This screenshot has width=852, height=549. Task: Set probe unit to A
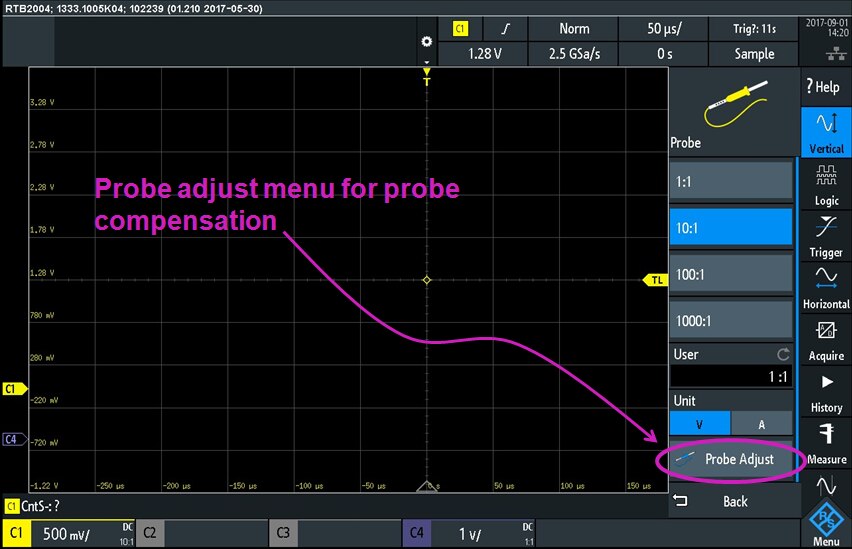(762, 423)
